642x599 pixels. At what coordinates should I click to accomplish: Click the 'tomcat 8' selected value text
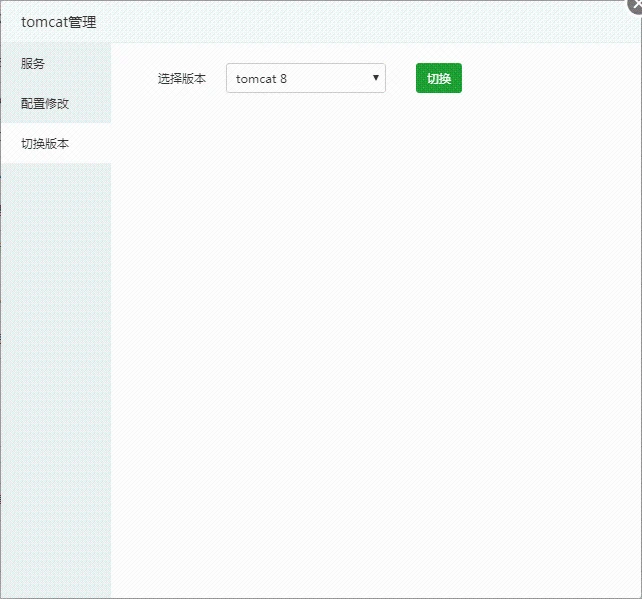(x=261, y=78)
